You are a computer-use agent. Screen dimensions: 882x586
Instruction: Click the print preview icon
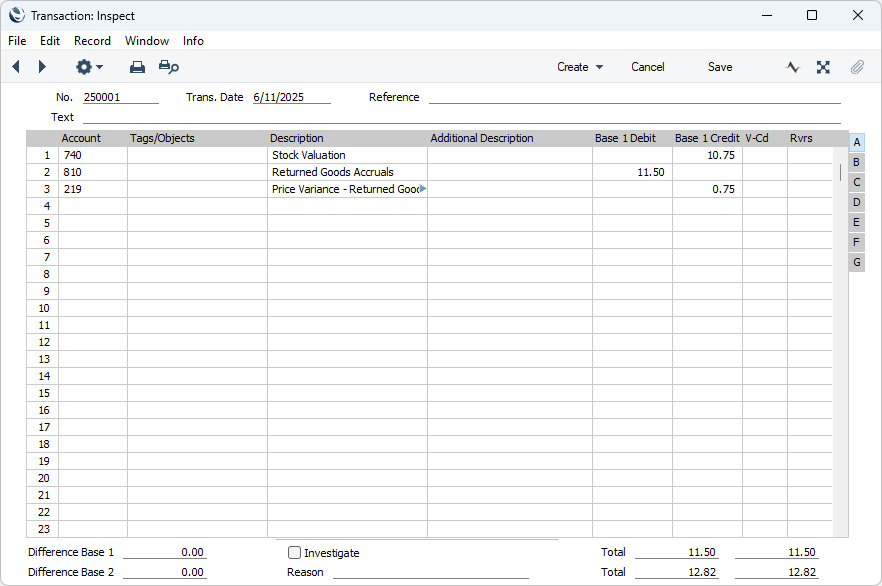[x=169, y=67]
